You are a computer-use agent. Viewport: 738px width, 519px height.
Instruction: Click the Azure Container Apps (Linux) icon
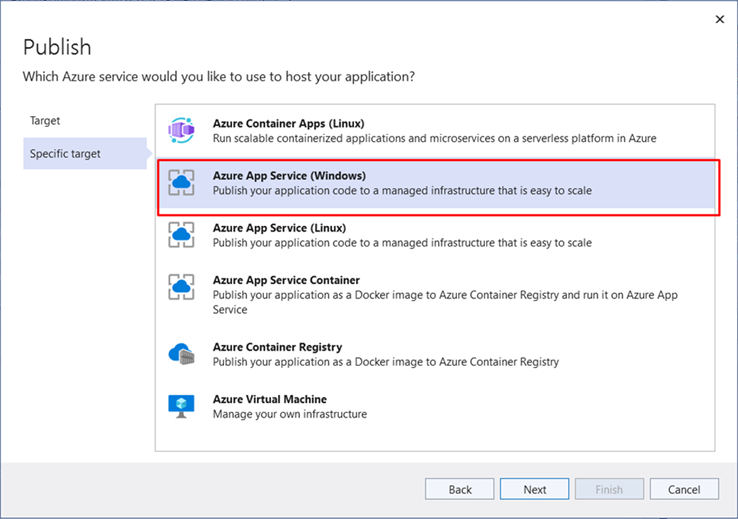coord(181,131)
